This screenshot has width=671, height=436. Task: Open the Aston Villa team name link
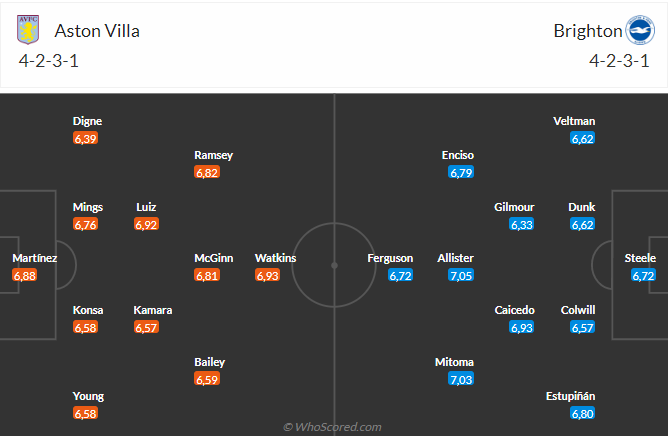point(97,31)
